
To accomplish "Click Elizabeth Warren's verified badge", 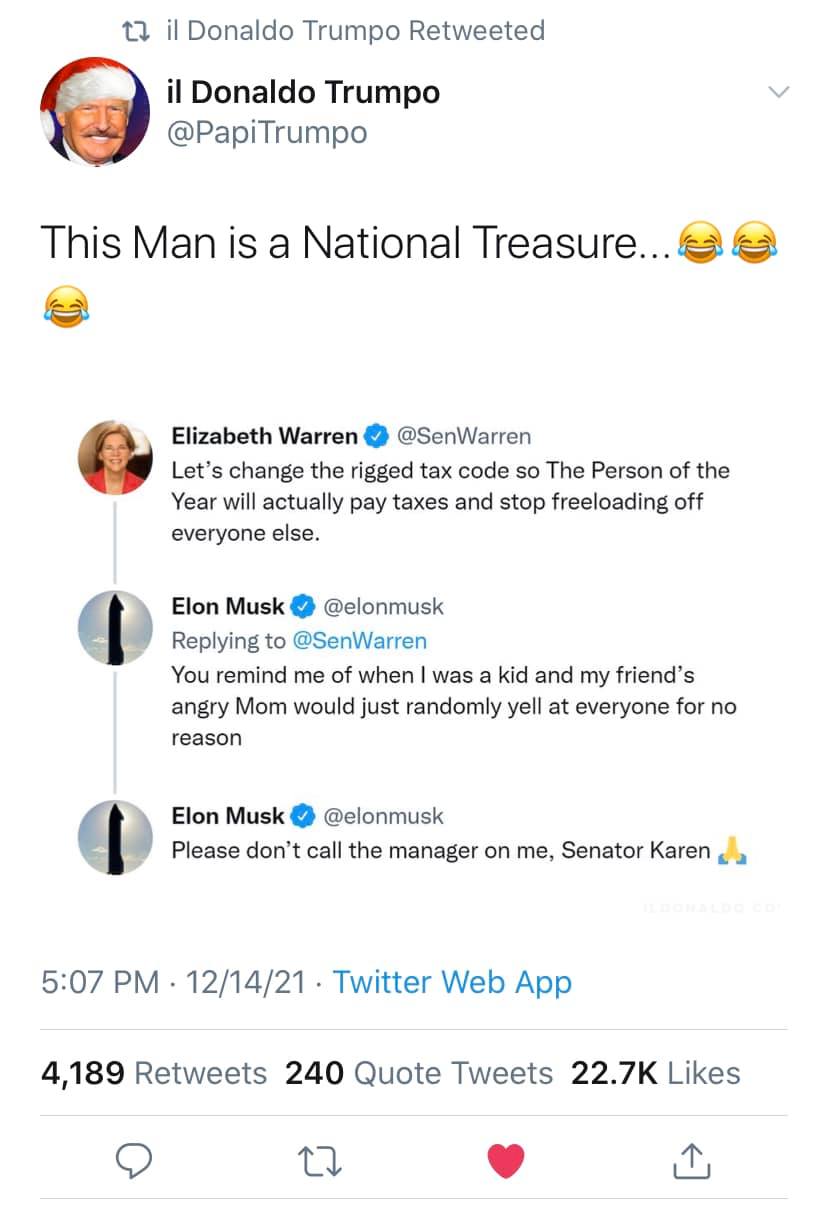I will 376,436.
